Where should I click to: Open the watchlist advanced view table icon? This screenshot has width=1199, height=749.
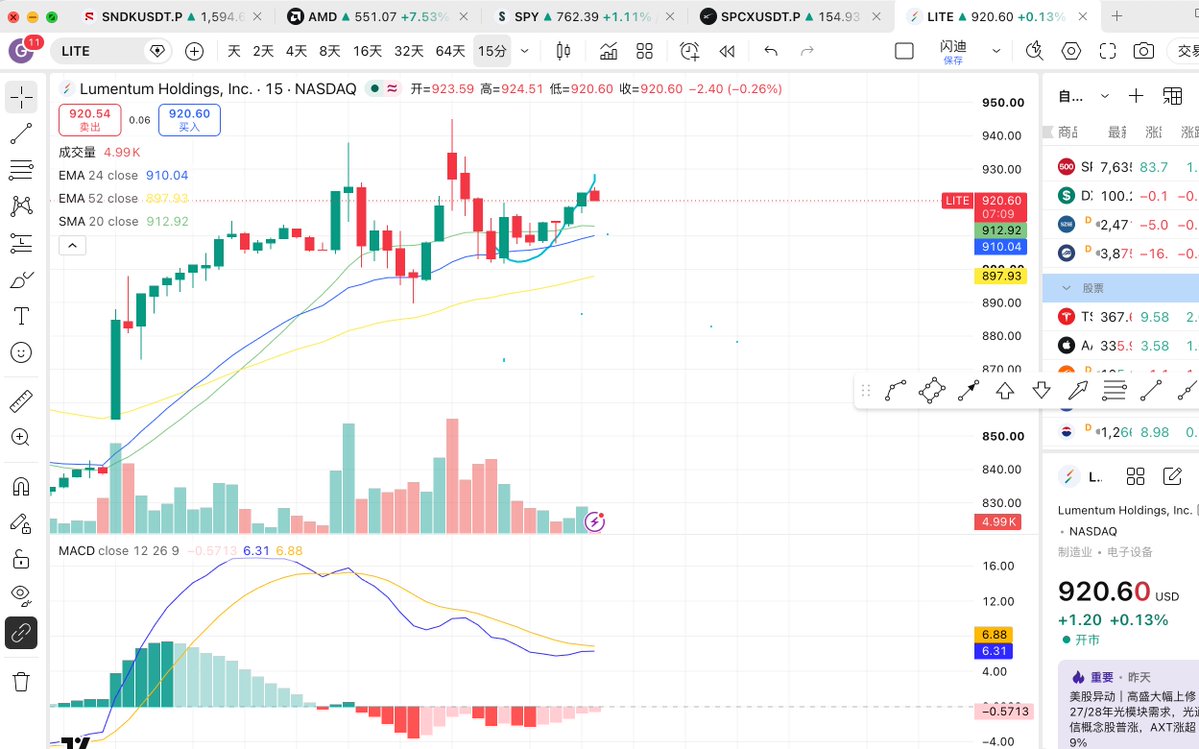click(1172, 96)
